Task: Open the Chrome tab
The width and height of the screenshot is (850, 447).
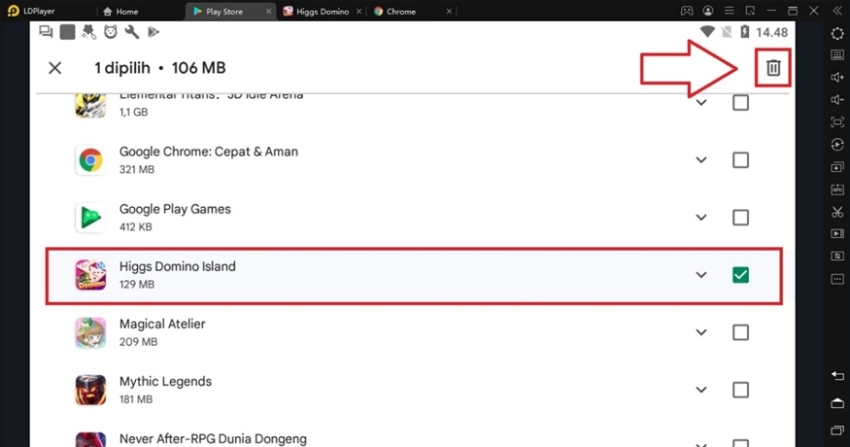Action: tap(395, 11)
